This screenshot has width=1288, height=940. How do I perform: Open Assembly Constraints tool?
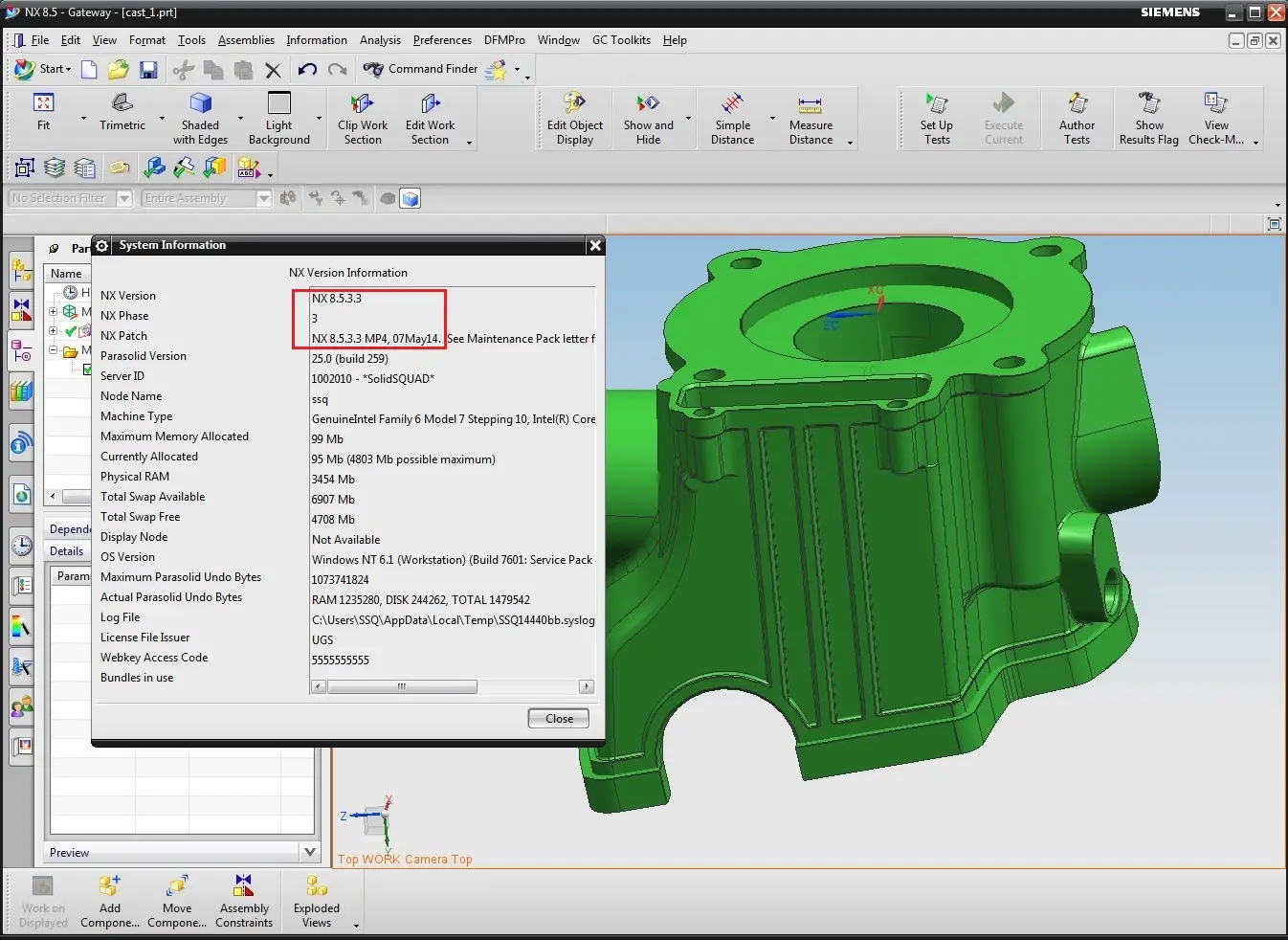(x=244, y=901)
